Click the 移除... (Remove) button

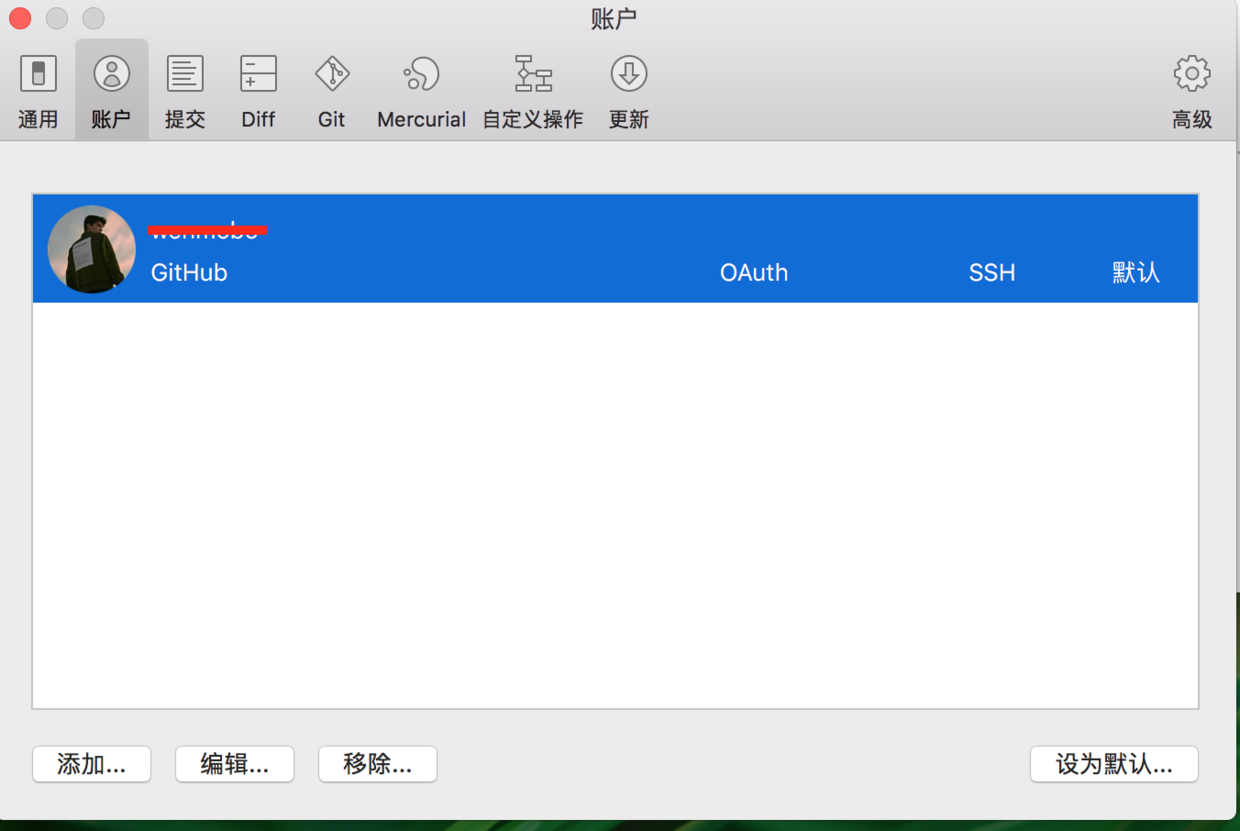(x=377, y=764)
